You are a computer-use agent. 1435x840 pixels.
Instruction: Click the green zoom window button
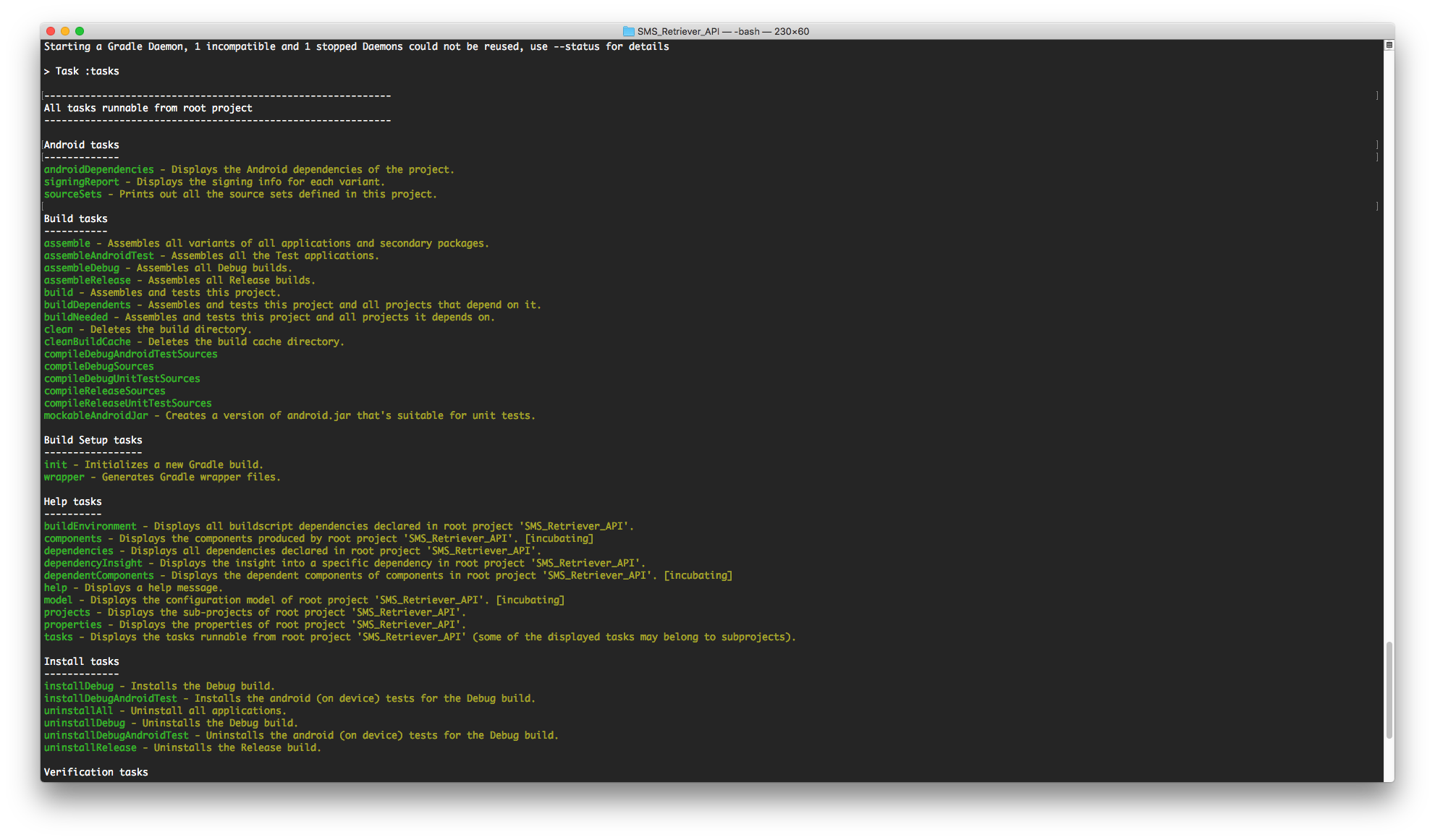pyautogui.click(x=80, y=31)
